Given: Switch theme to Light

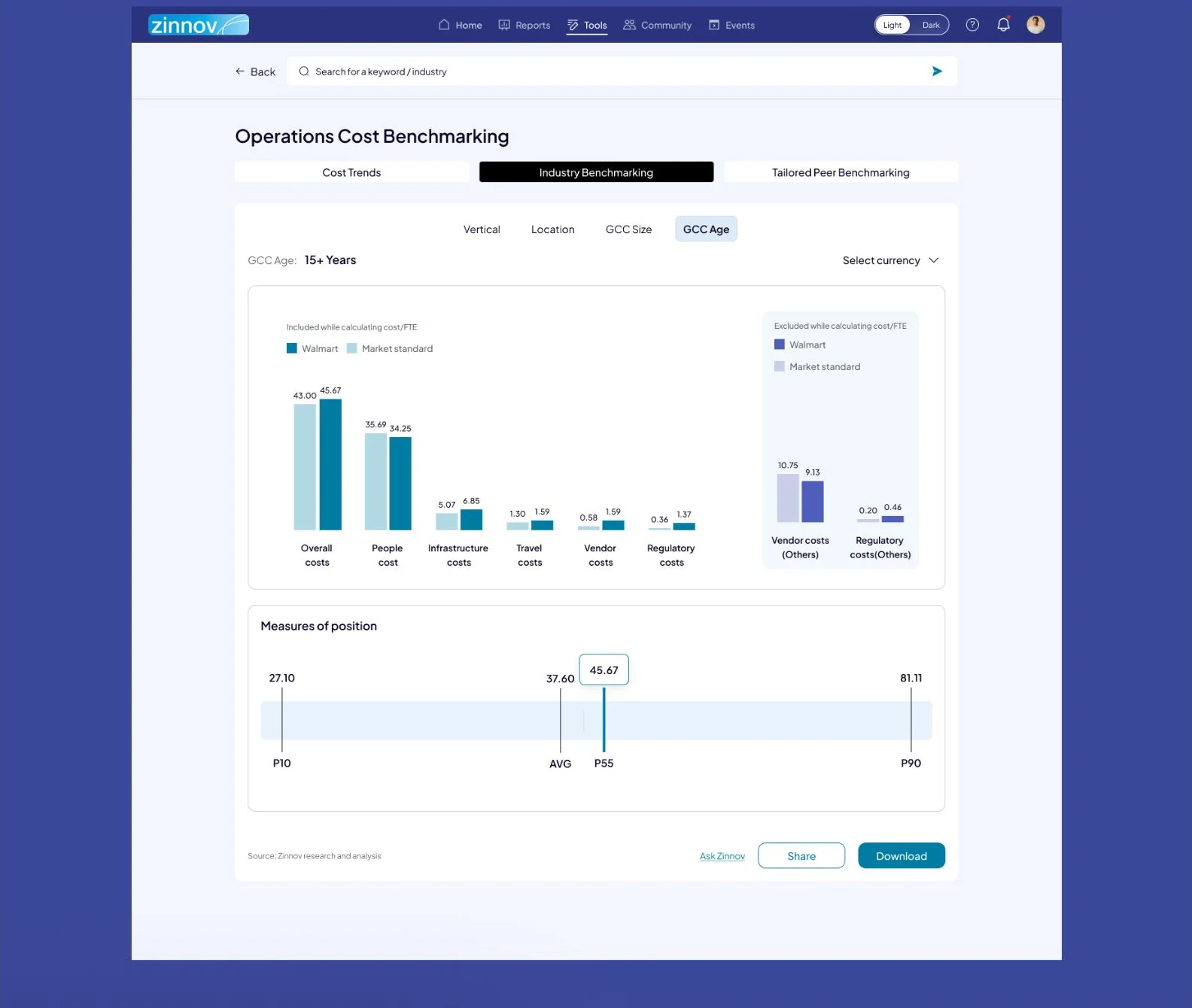Looking at the screenshot, I should (892, 25).
